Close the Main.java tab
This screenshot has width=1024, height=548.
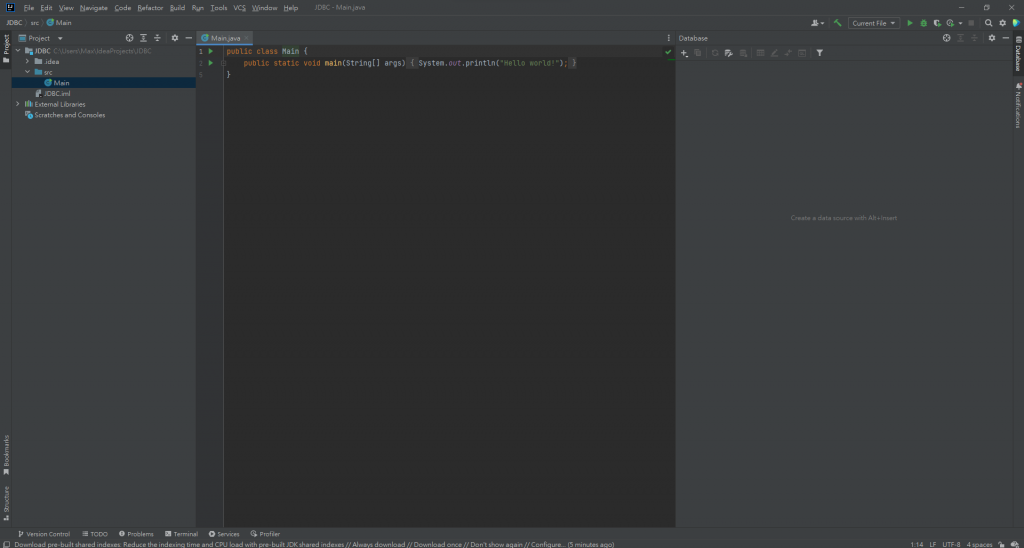pos(246,39)
